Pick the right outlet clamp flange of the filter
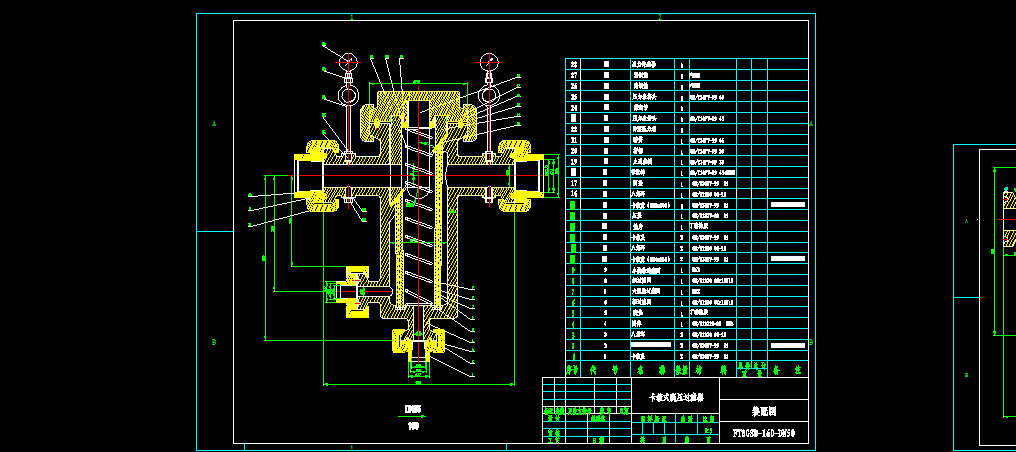Screen dimensions: 1016x452 [x=521, y=175]
